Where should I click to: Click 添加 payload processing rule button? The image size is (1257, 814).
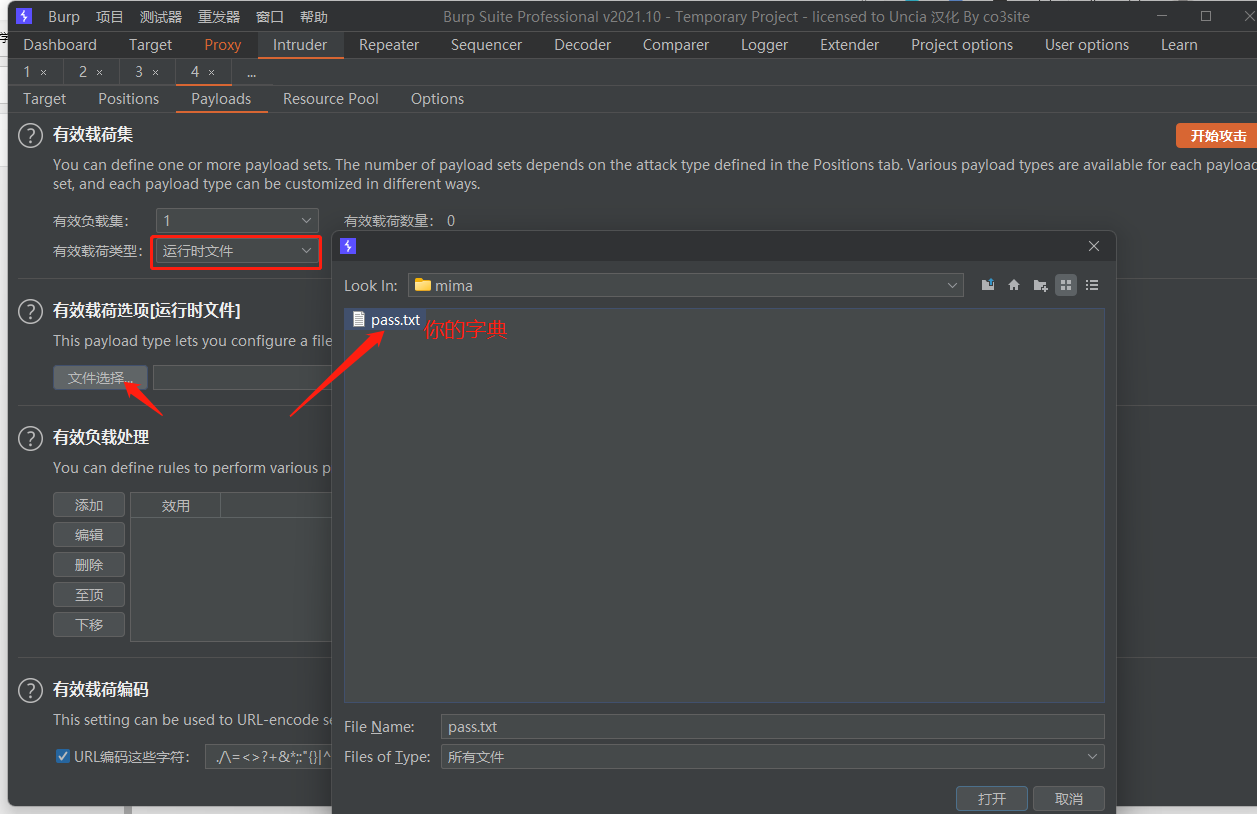(89, 505)
